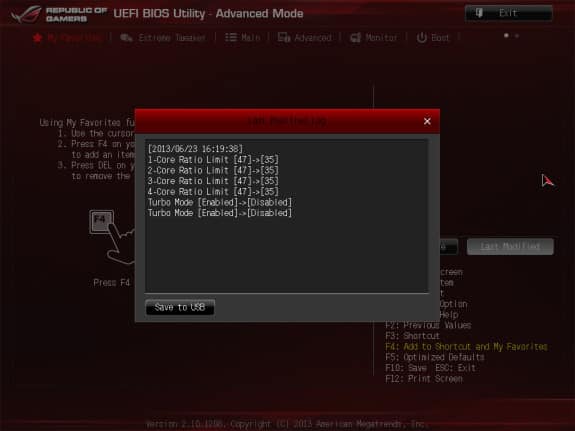Go to the Advanced tab
The width and height of the screenshot is (575, 431).
[x=305, y=37]
